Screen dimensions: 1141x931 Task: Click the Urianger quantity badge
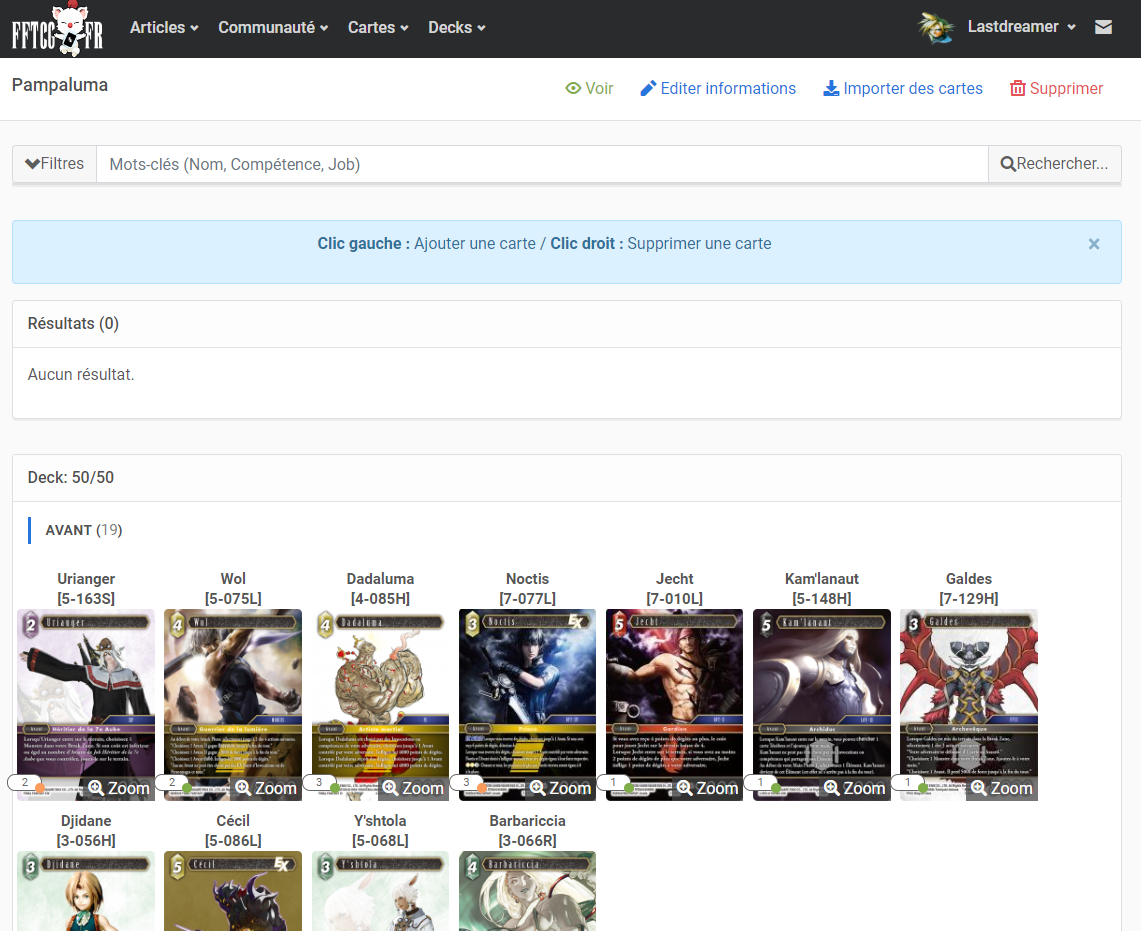pos(25,783)
